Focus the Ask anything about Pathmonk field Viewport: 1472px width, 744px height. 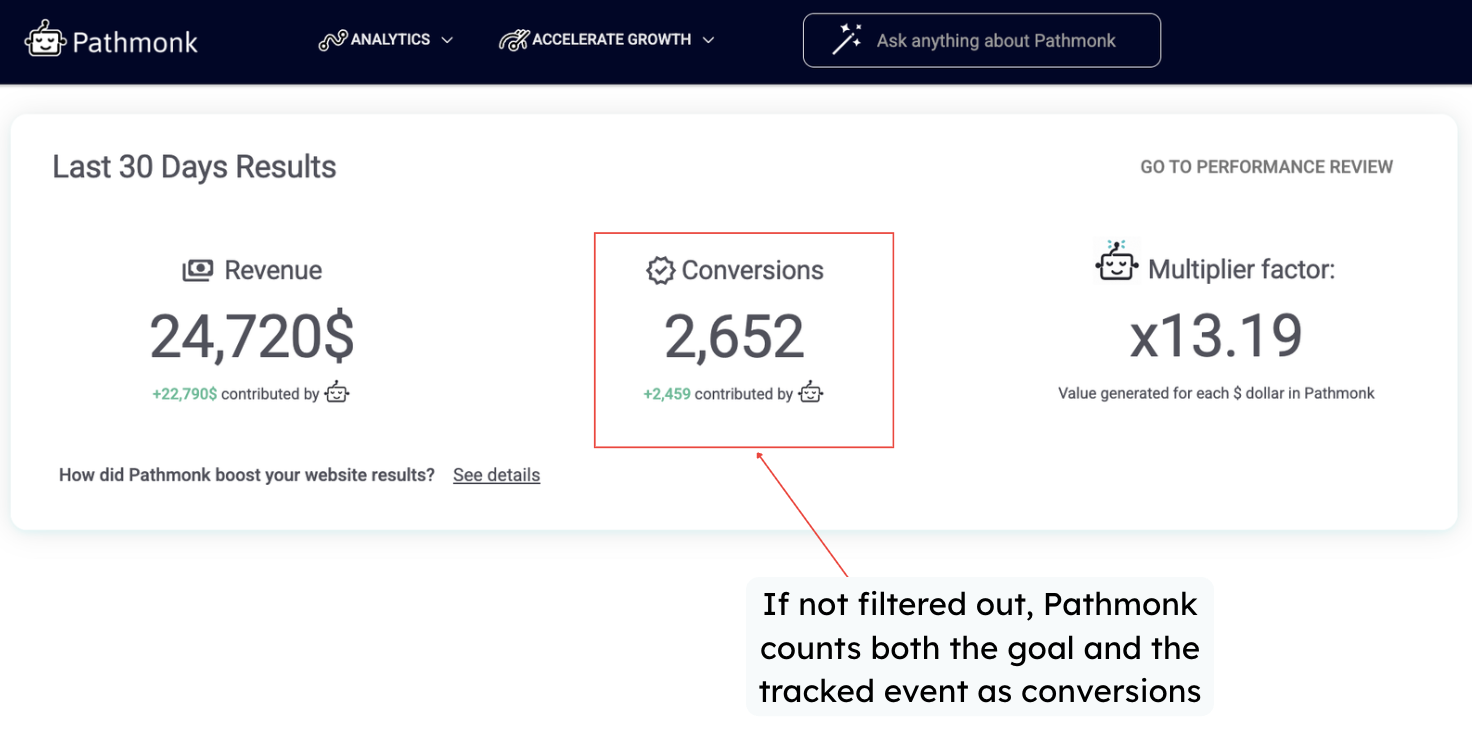(x=982, y=40)
